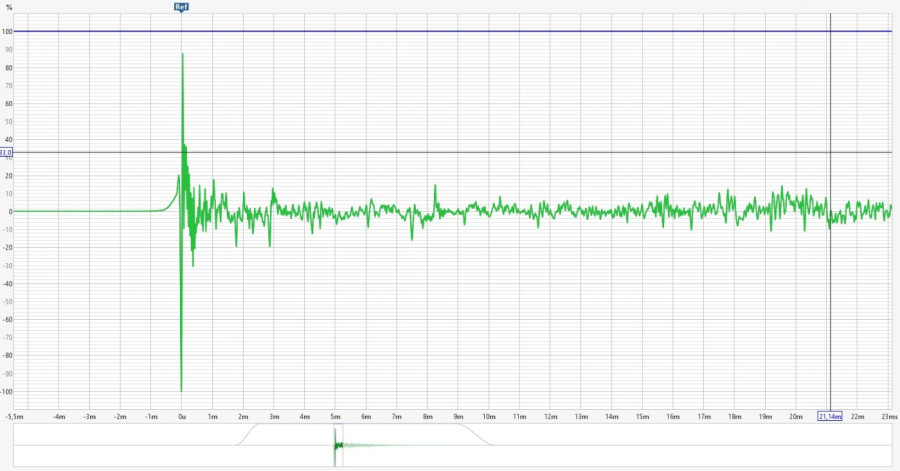Click the 20m tick label on the time axis

pos(796,416)
